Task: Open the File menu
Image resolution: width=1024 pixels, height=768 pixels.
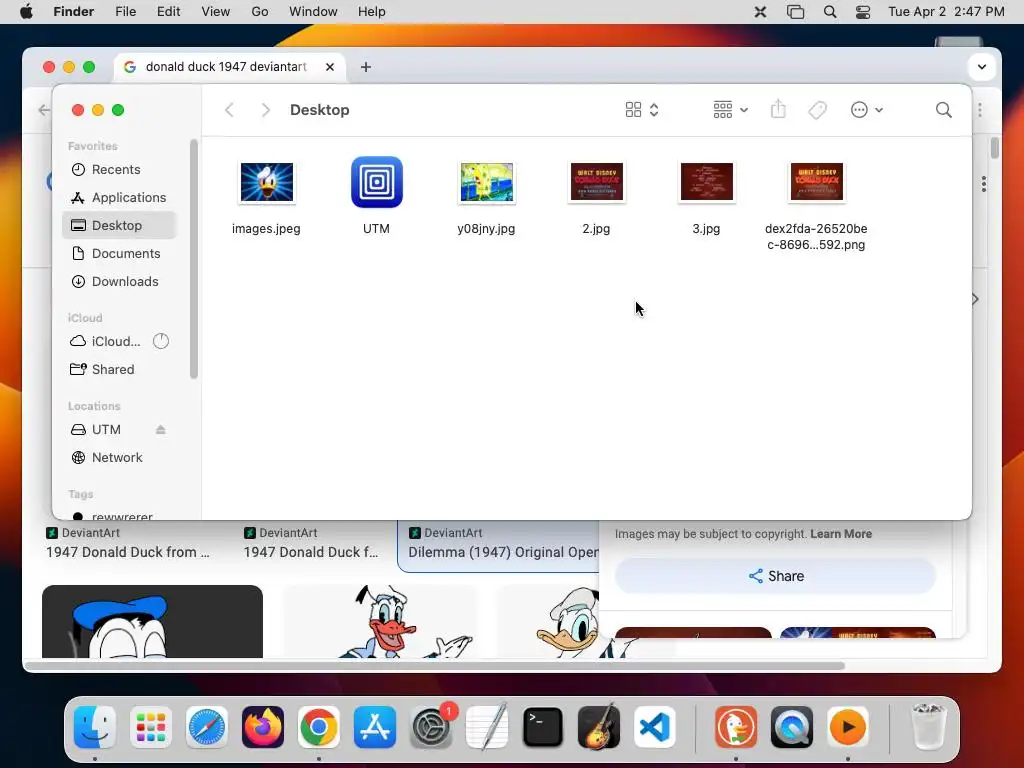Action: 125,12
